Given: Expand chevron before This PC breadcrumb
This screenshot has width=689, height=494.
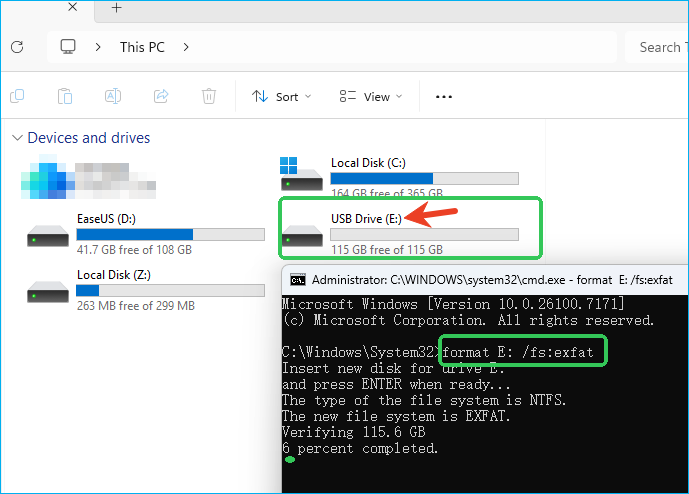Looking at the screenshot, I should (98, 47).
